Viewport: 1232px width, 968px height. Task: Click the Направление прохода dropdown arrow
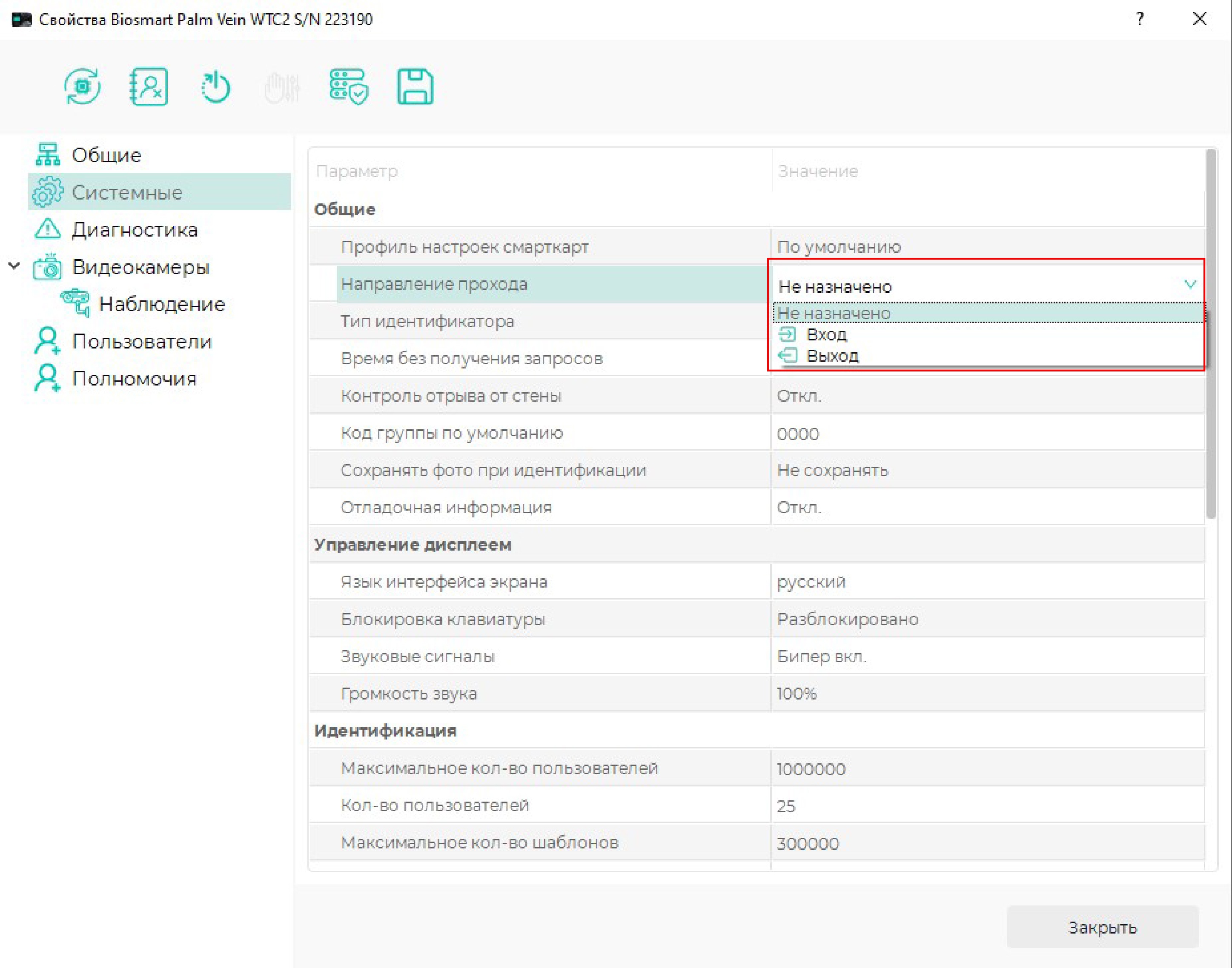pos(1190,284)
